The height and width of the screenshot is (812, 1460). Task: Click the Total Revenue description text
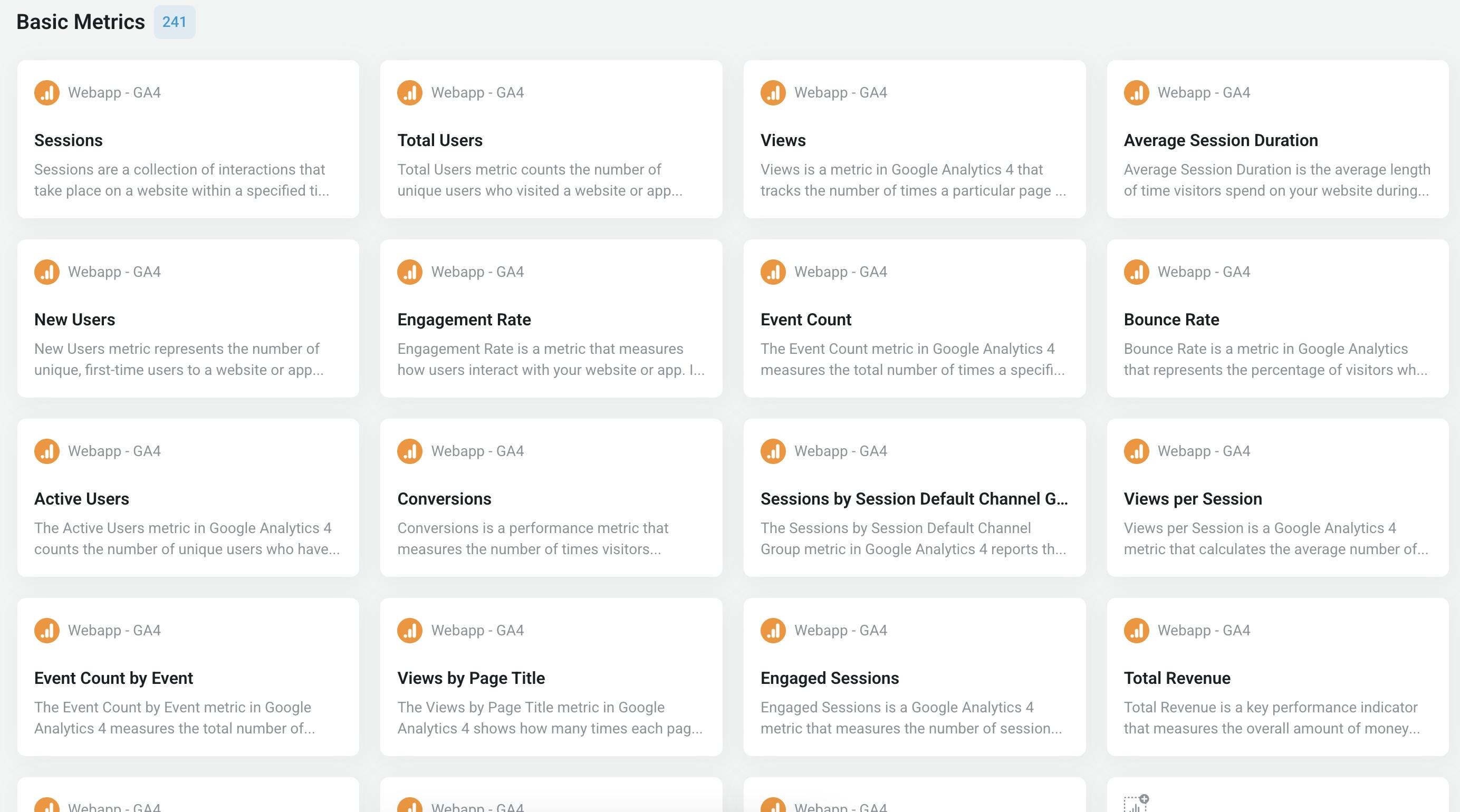point(1271,718)
